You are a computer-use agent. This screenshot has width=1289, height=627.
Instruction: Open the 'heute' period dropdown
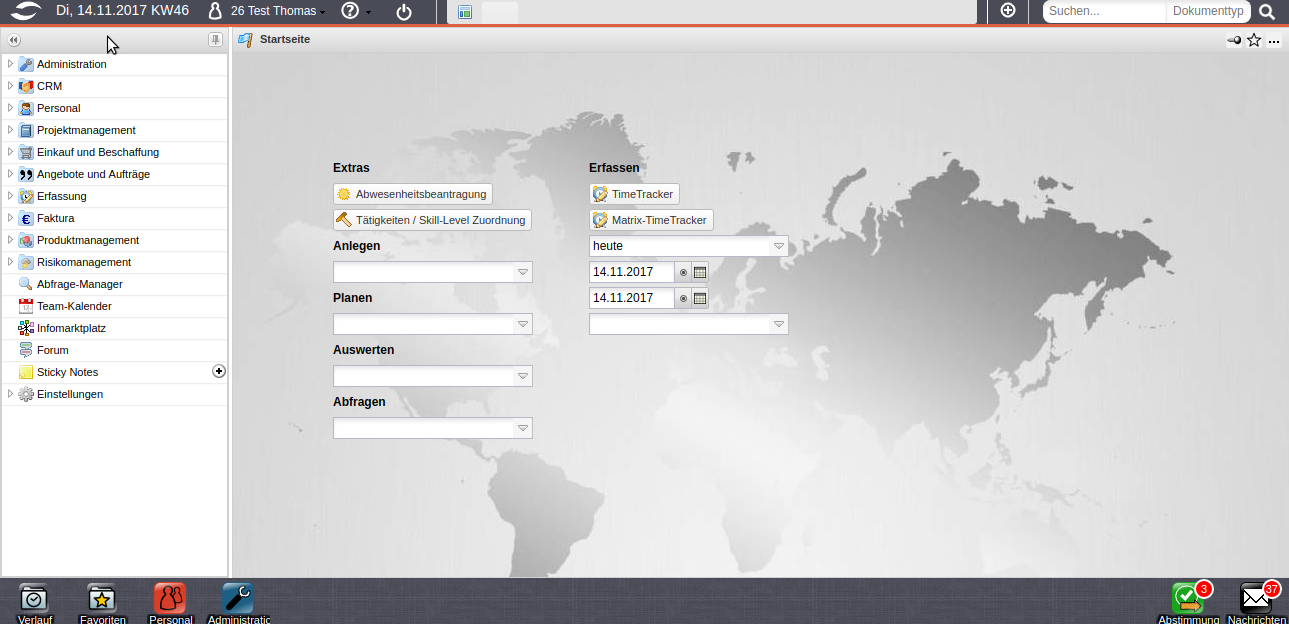tap(778, 246)
